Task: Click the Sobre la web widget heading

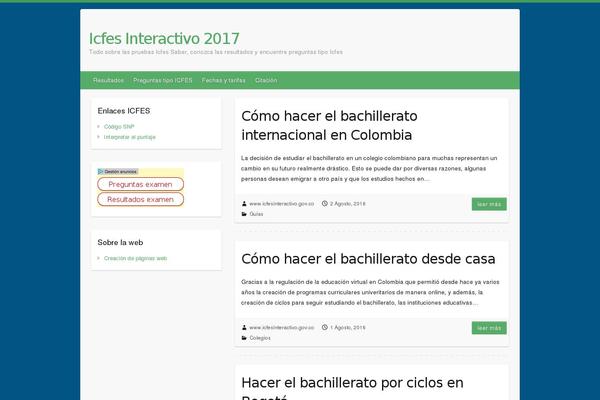Action: (120, 242)
